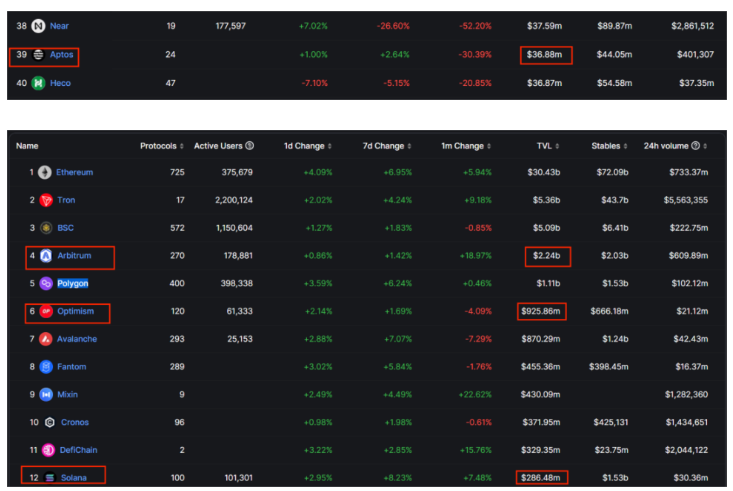Click the BSC chain logo icon

click(46, 228)
